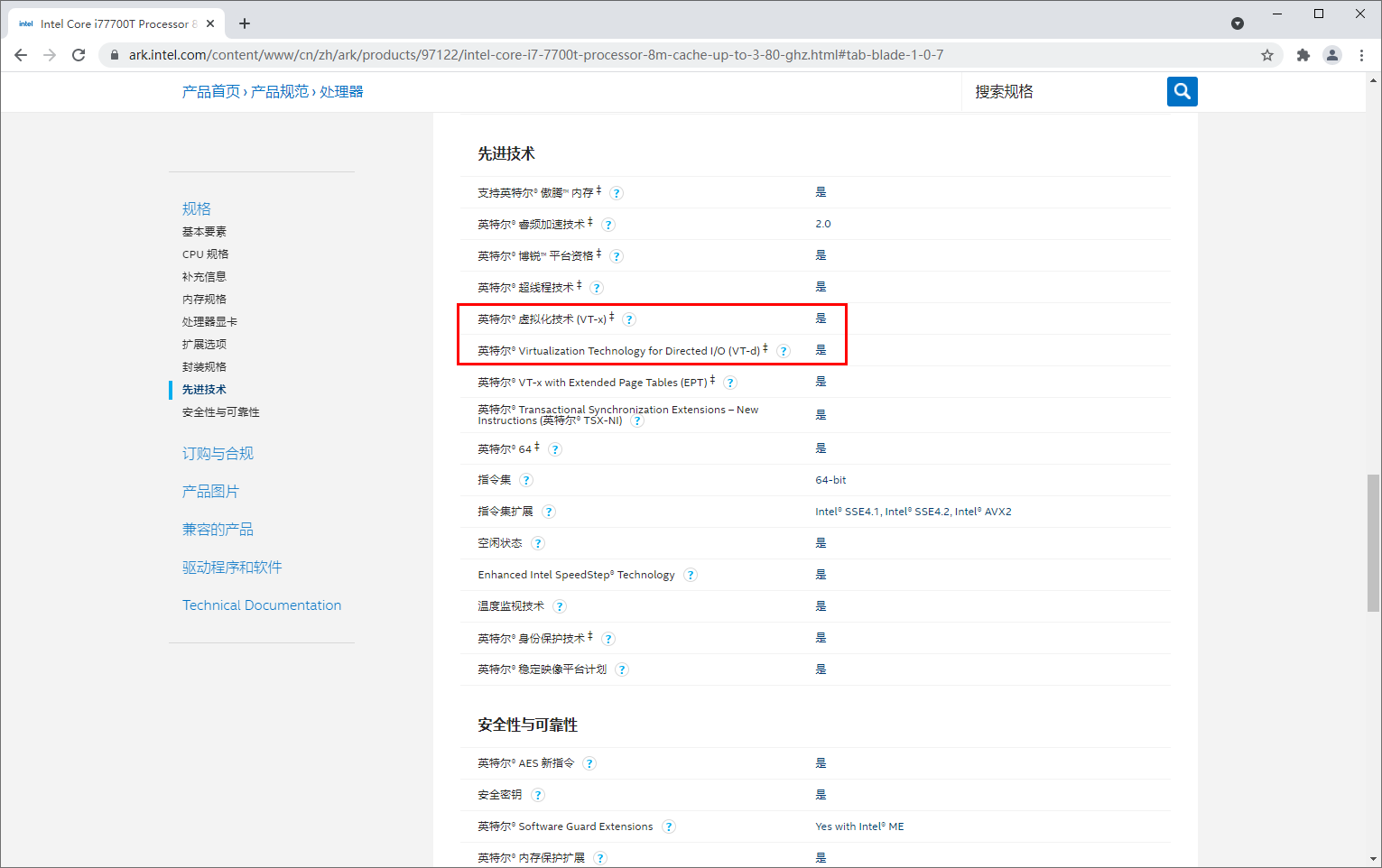1382x868 pixels.
Task: Open Technical Documentation sidebar link
Action: click(x=262, y=605)
